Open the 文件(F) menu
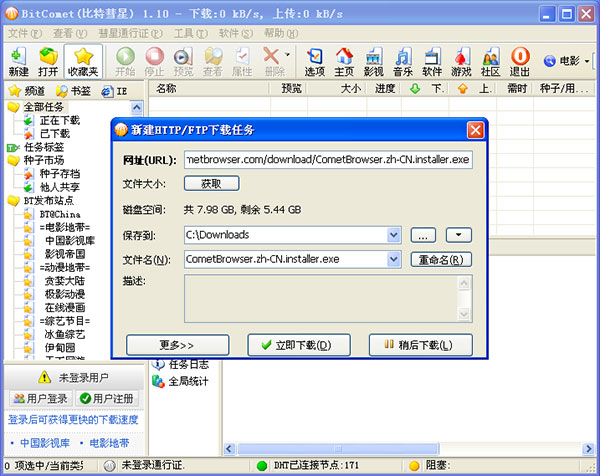The image size is (600, 476). 25,34
